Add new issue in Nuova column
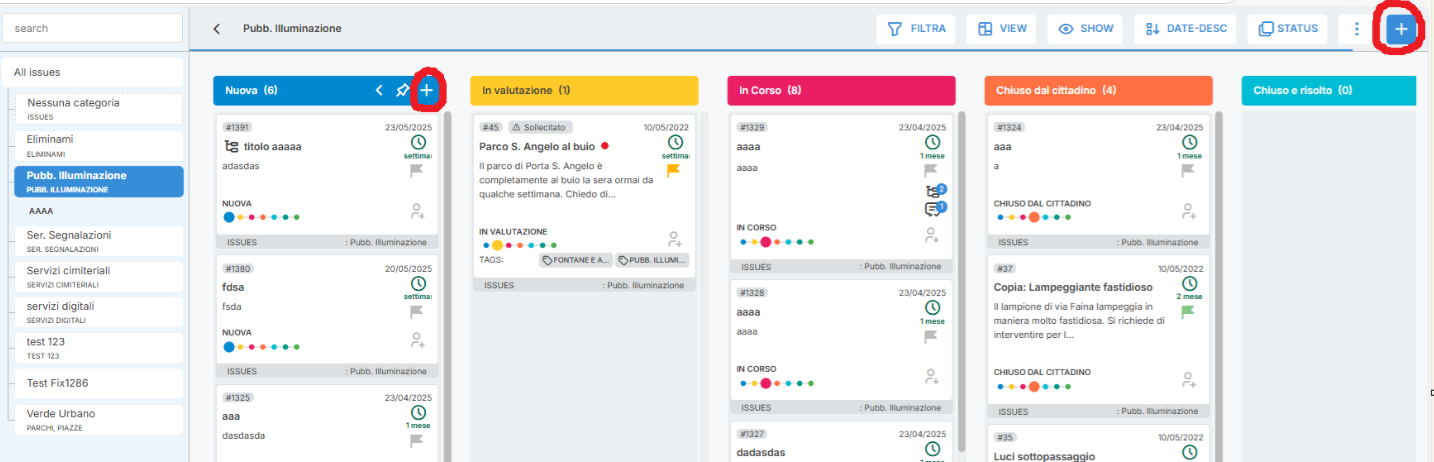Image resolution: width=1434 pixels, height=462 pixels. [427, 91]
